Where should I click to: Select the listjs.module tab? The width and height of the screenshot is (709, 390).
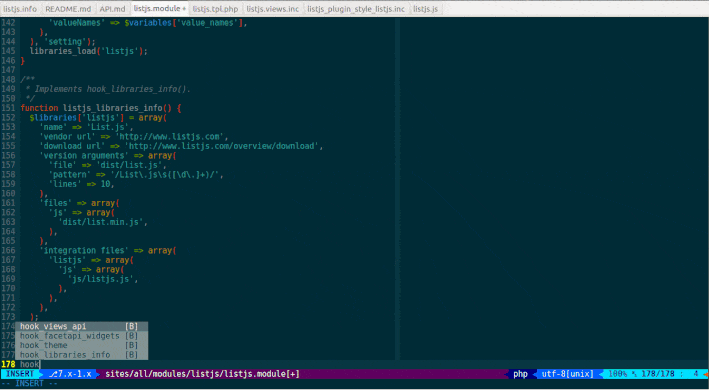(x=160, y=9)
